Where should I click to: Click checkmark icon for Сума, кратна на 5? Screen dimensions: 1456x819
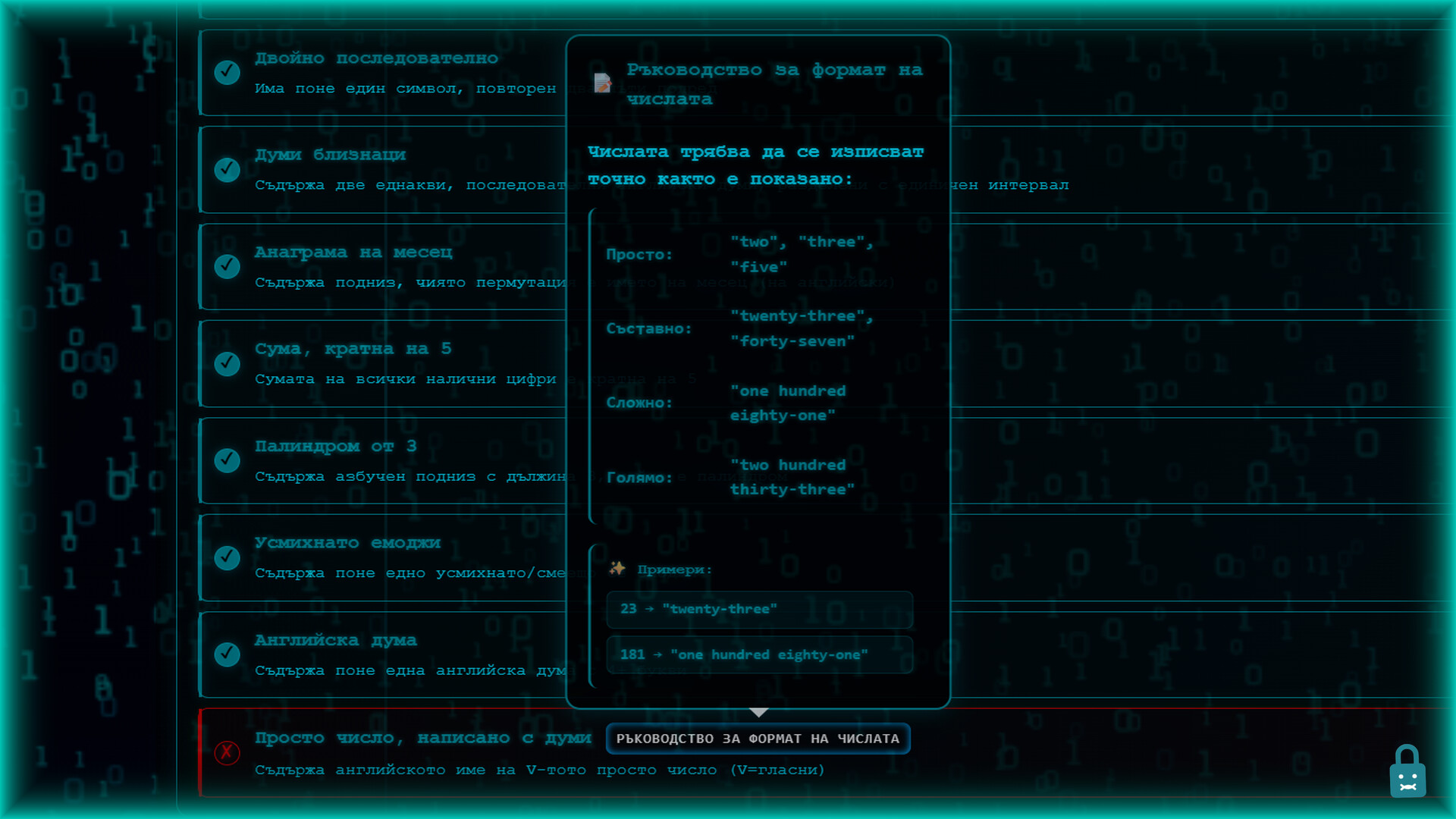coord(227,363)
